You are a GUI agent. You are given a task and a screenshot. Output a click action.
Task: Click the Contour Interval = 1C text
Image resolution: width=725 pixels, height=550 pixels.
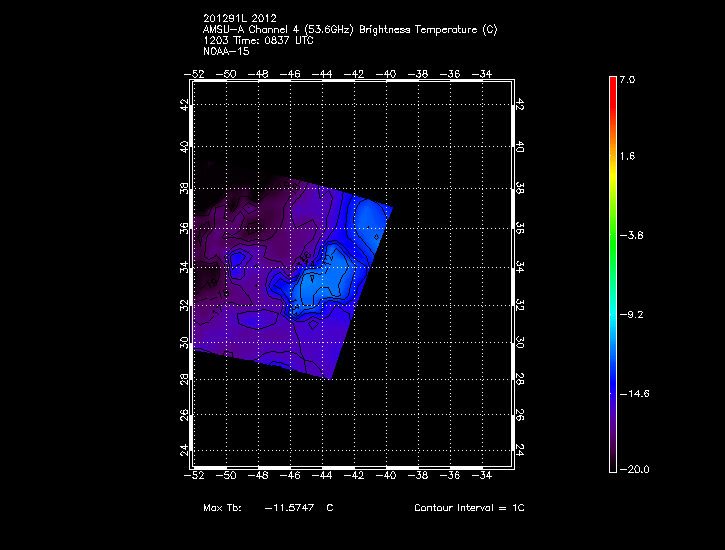[x=469, y=508]
